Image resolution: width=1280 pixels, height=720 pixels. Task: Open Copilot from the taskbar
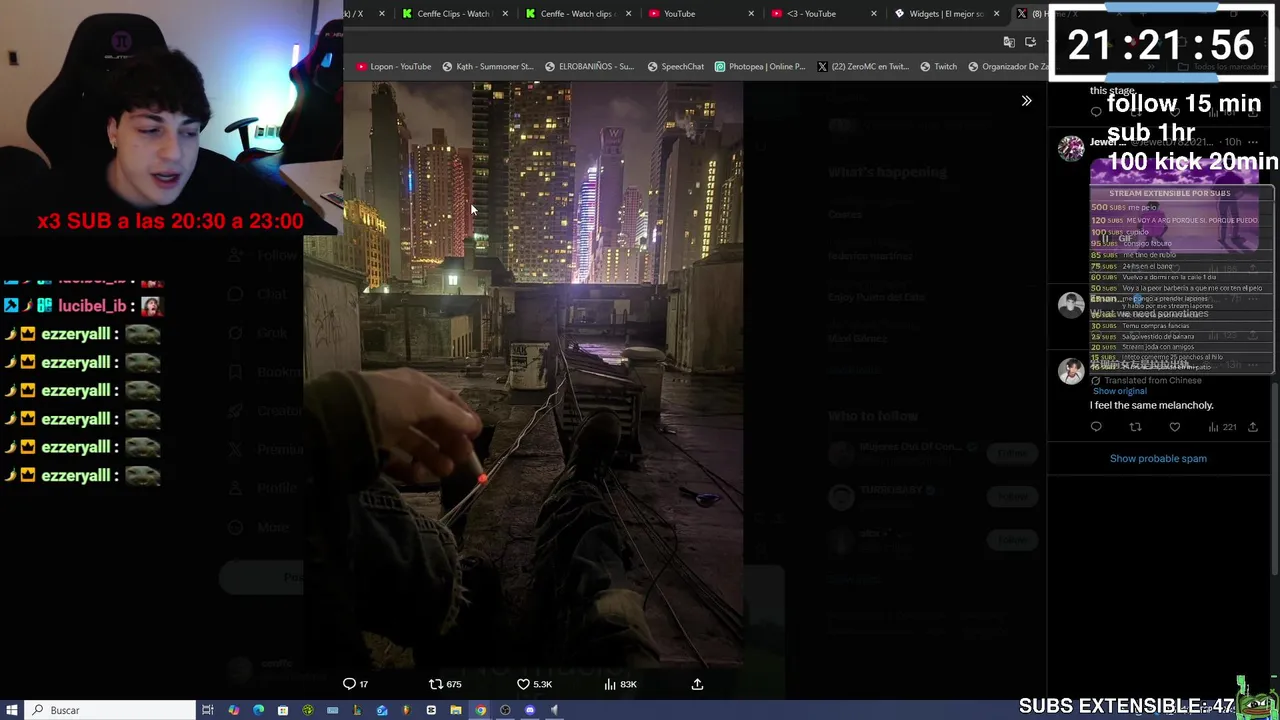tap(233, 710)
